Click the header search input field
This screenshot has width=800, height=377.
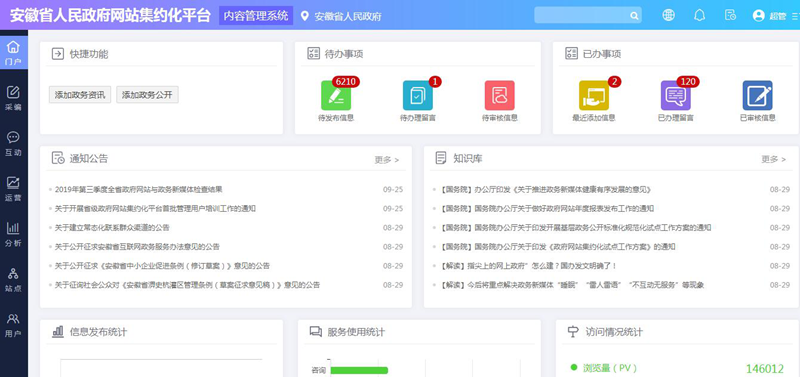[582, 15]
